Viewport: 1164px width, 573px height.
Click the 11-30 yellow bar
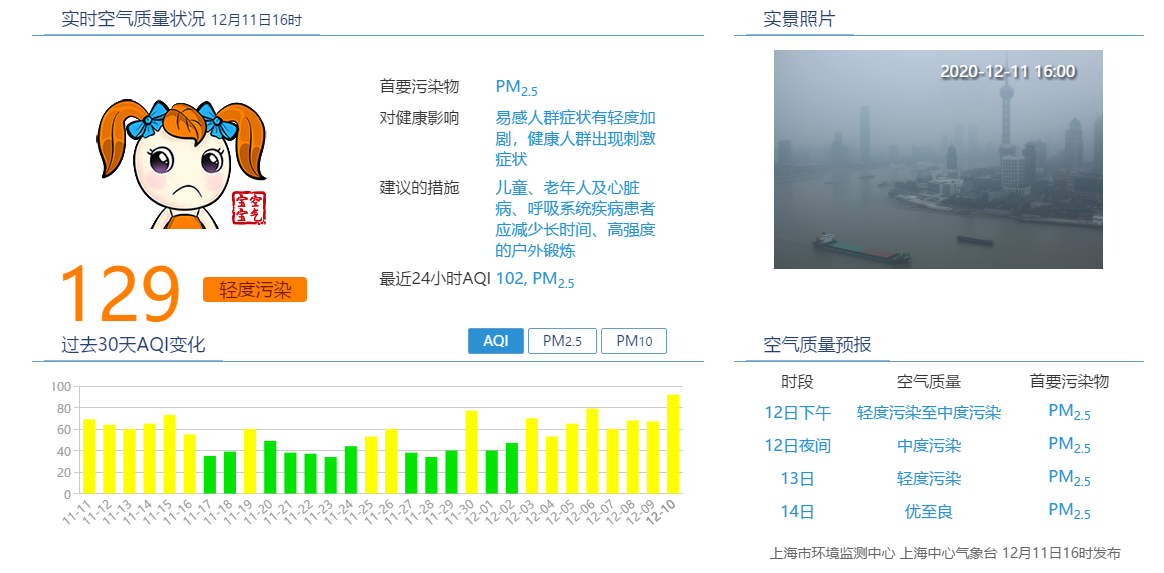click(471, 452)
